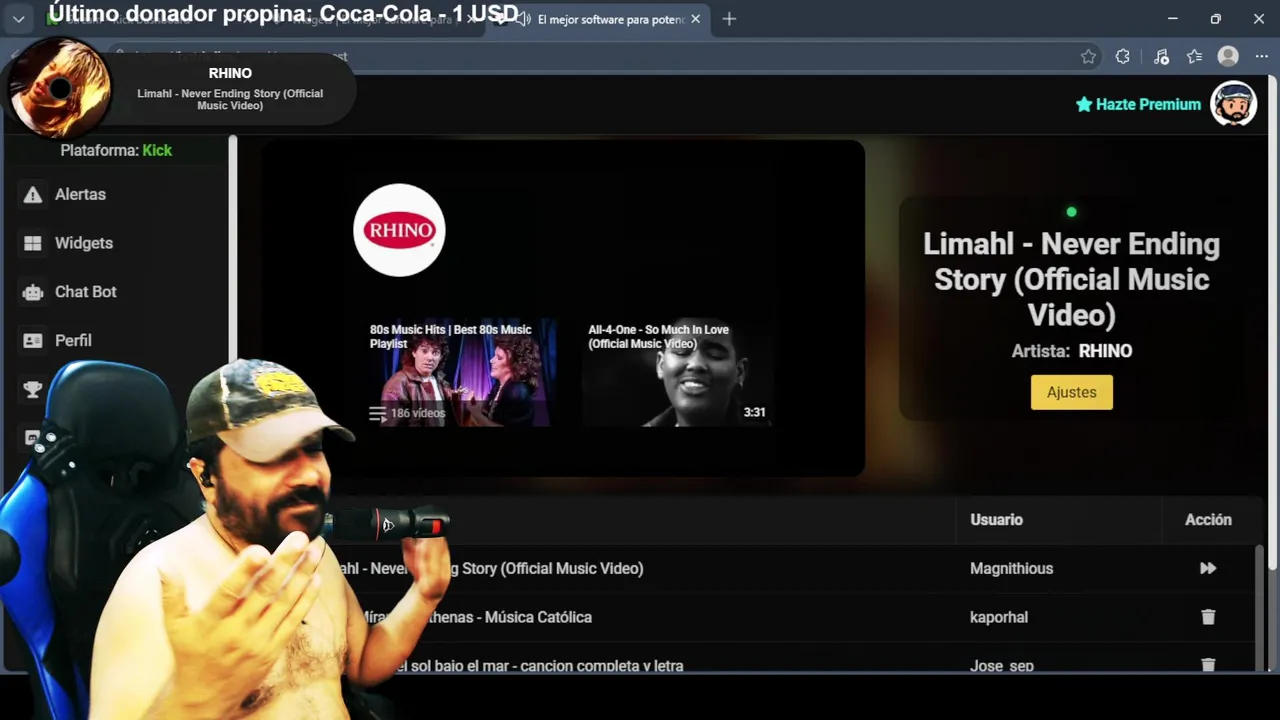Open the browser profile icon

[x=1228, y=57]
